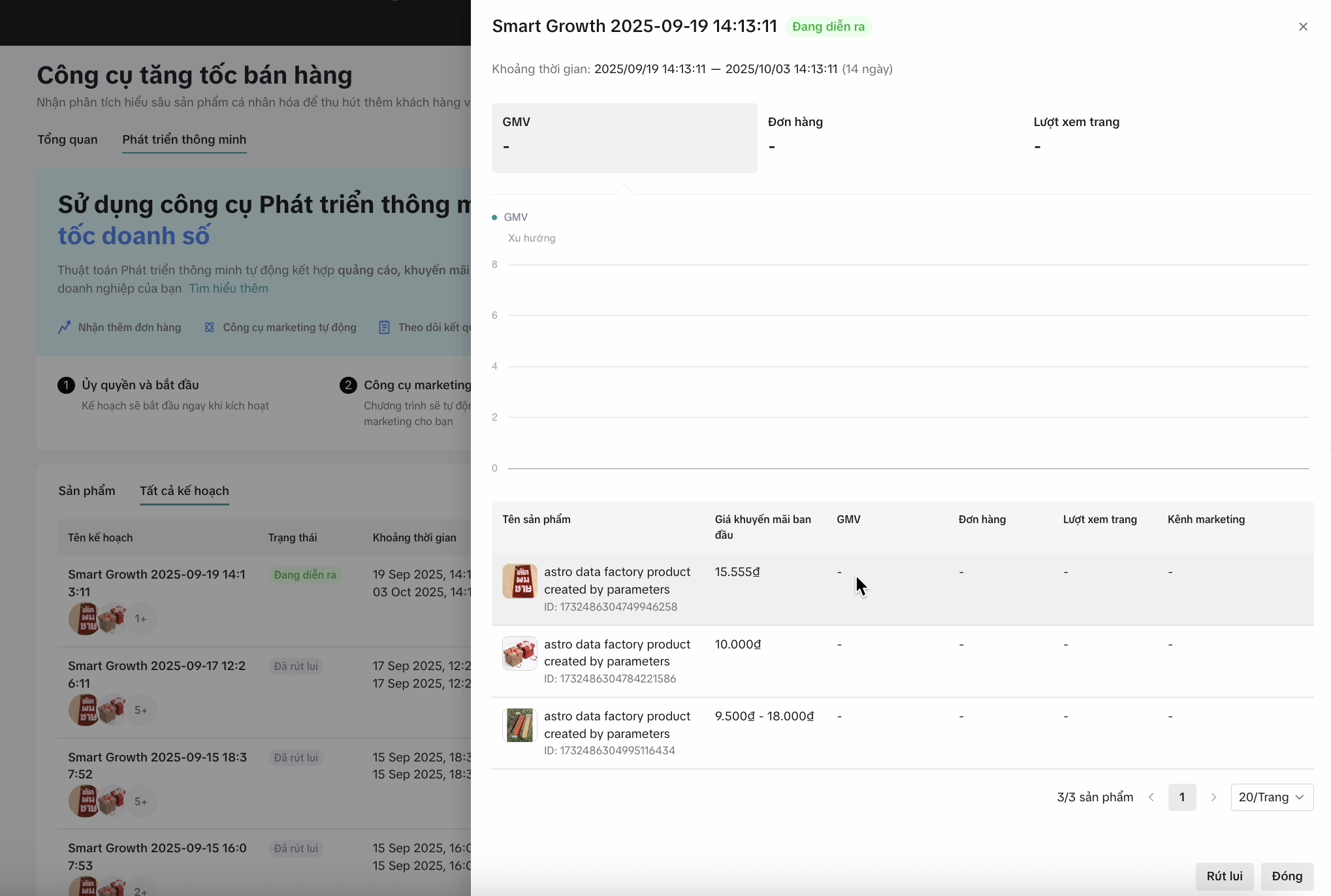Click the Công cụ marketing tự động icon
Image resolution: width=1331 pixels, height=896 pixels.
[209, 328]
